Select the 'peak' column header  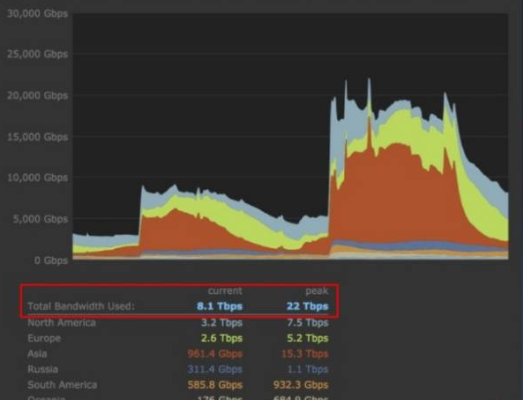(317, 291)
